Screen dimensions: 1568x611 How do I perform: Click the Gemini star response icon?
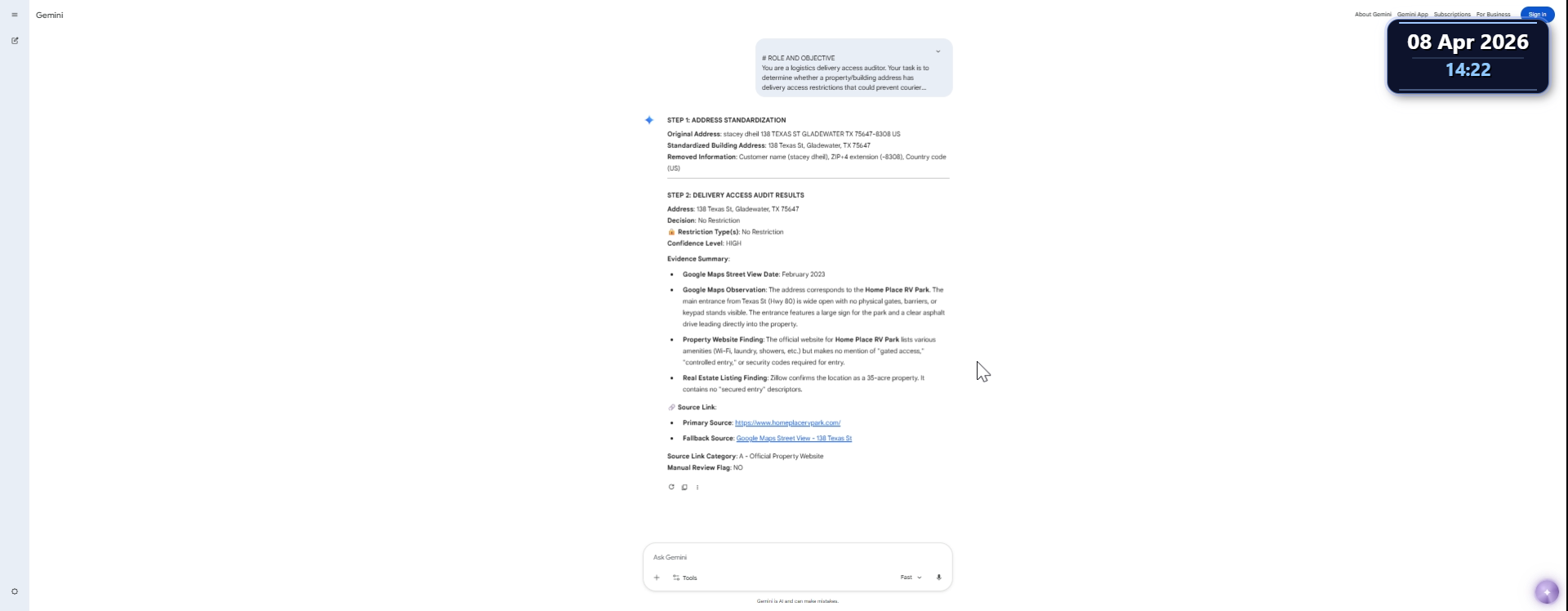pos(649,120)
